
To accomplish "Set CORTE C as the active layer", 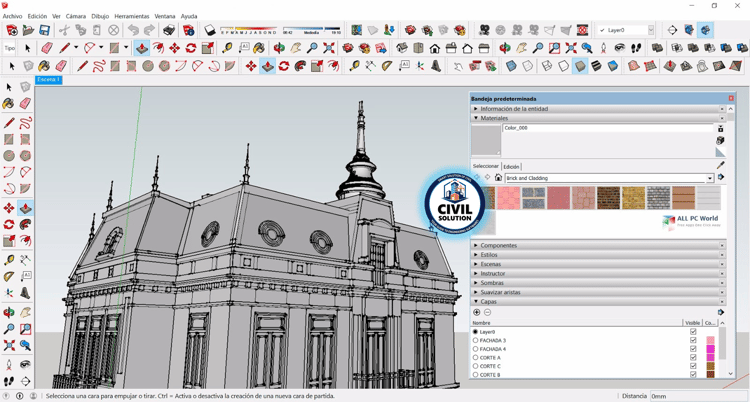I will [475, 366].
